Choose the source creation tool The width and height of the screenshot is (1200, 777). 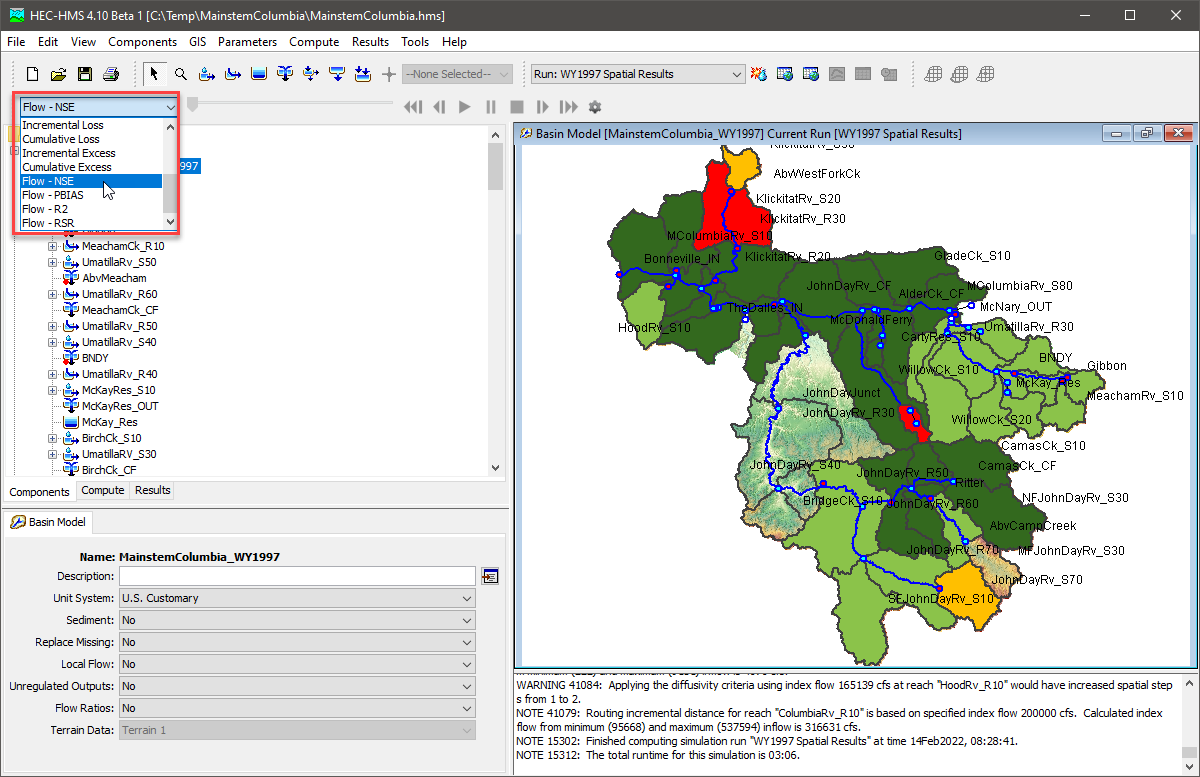click(337, 74)
